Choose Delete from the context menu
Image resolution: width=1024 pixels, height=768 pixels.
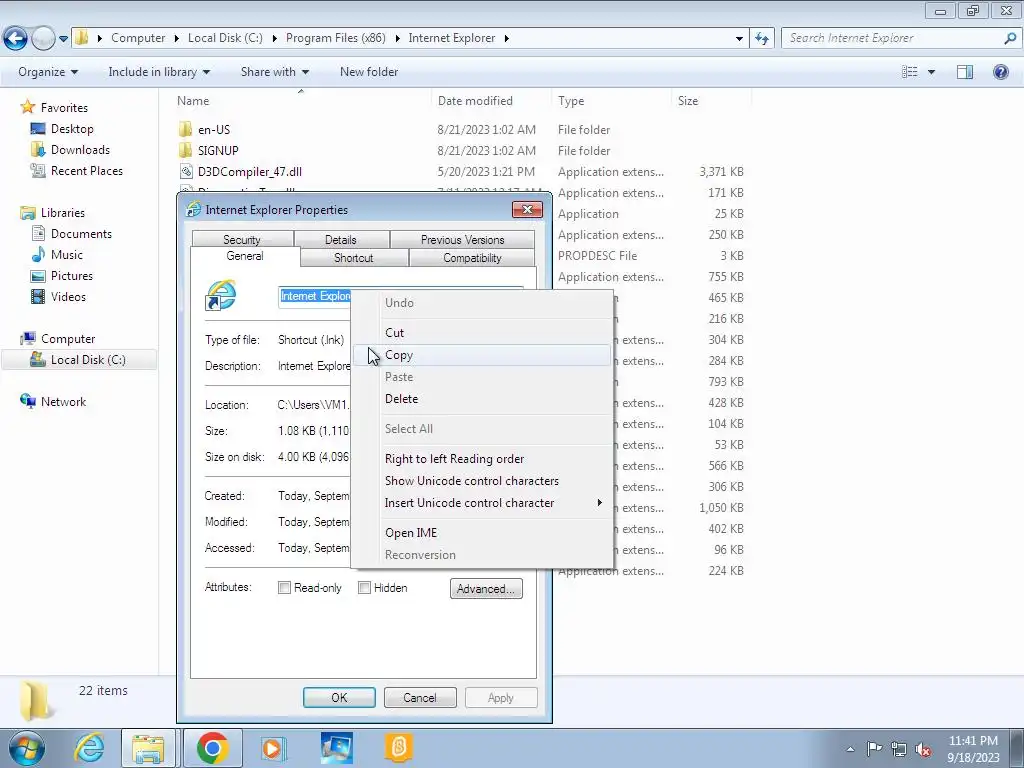[x=482, y=398]
